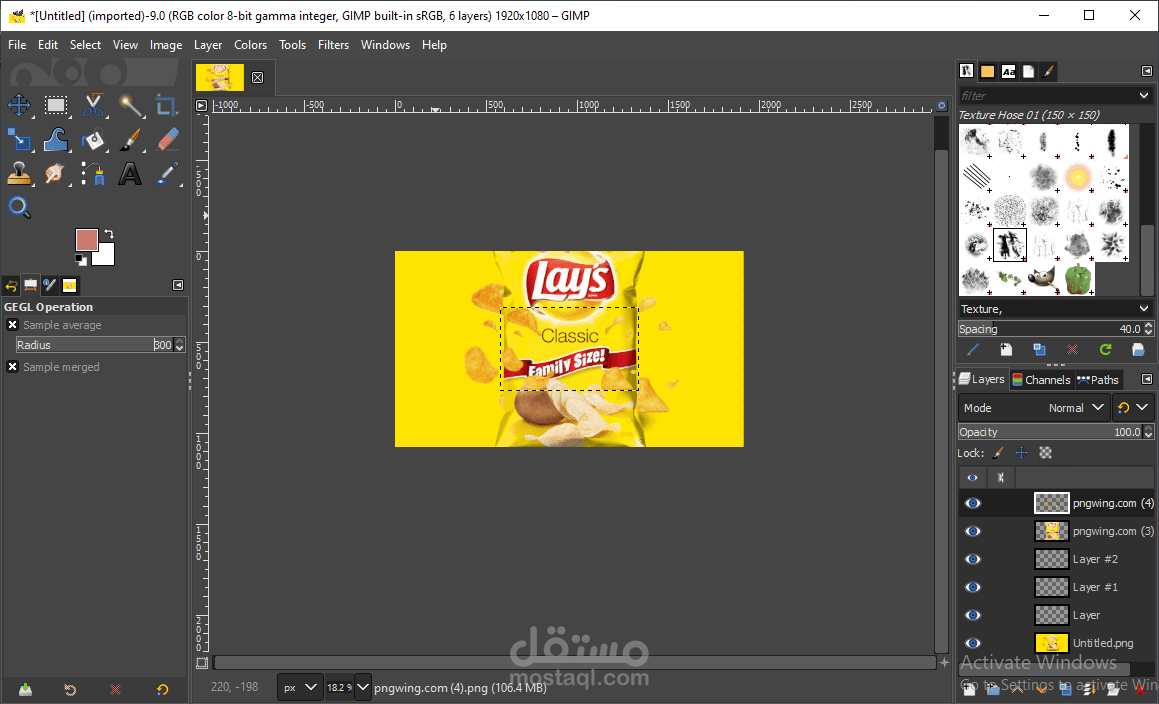Toggle lock position and size
The width and height of the screenshot is (1159, 704).
click(x=1022, y=453)
